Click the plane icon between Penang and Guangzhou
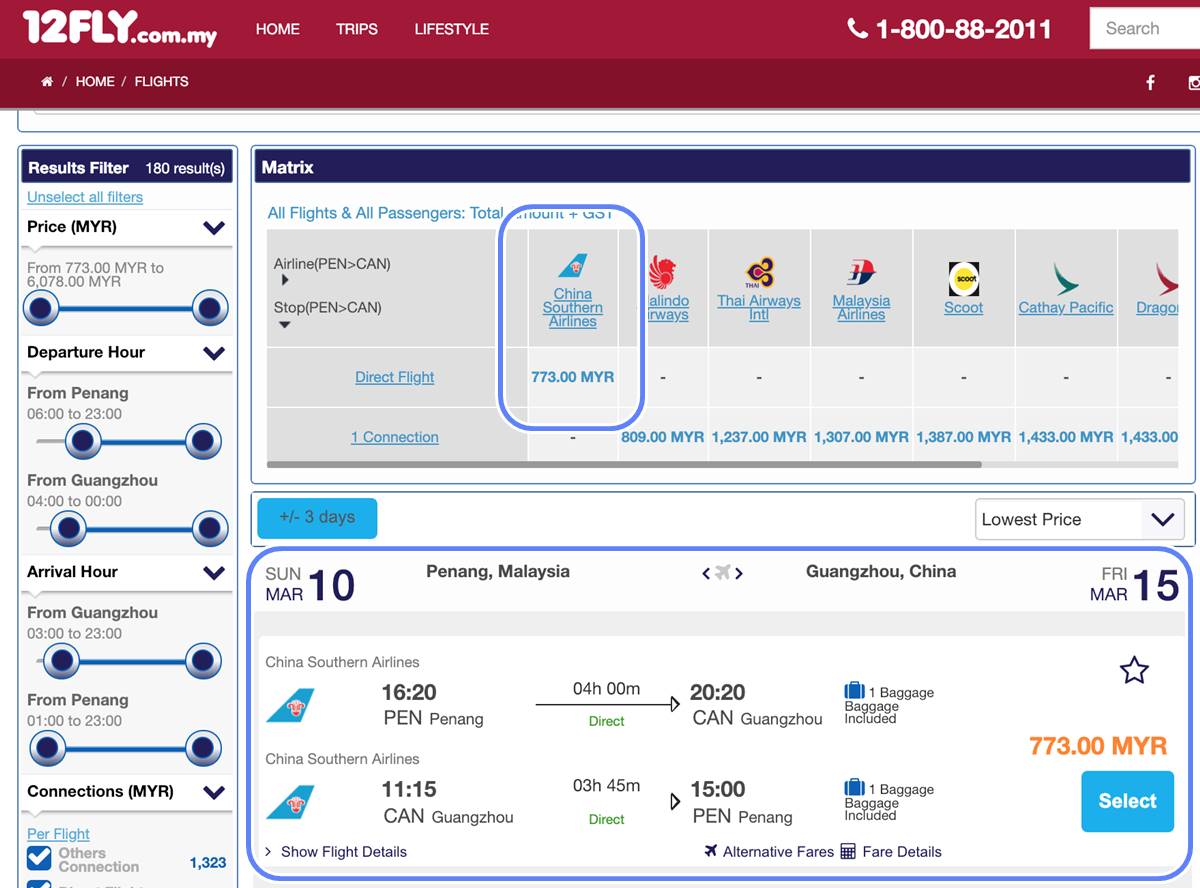Screen dimensions: 1200x888 [722, 573]
